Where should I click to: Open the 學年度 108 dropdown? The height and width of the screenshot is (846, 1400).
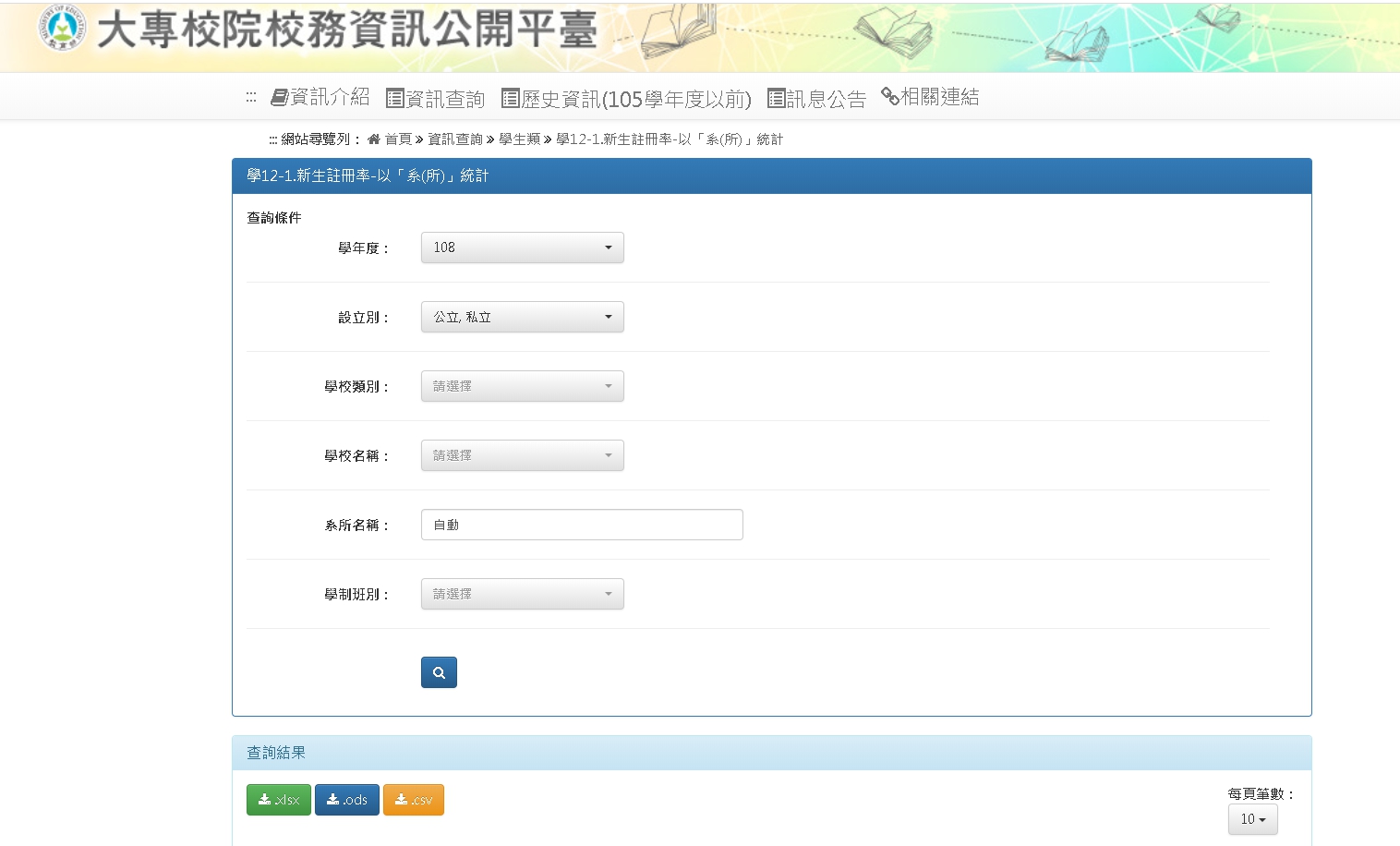click(x=523, y=248)
